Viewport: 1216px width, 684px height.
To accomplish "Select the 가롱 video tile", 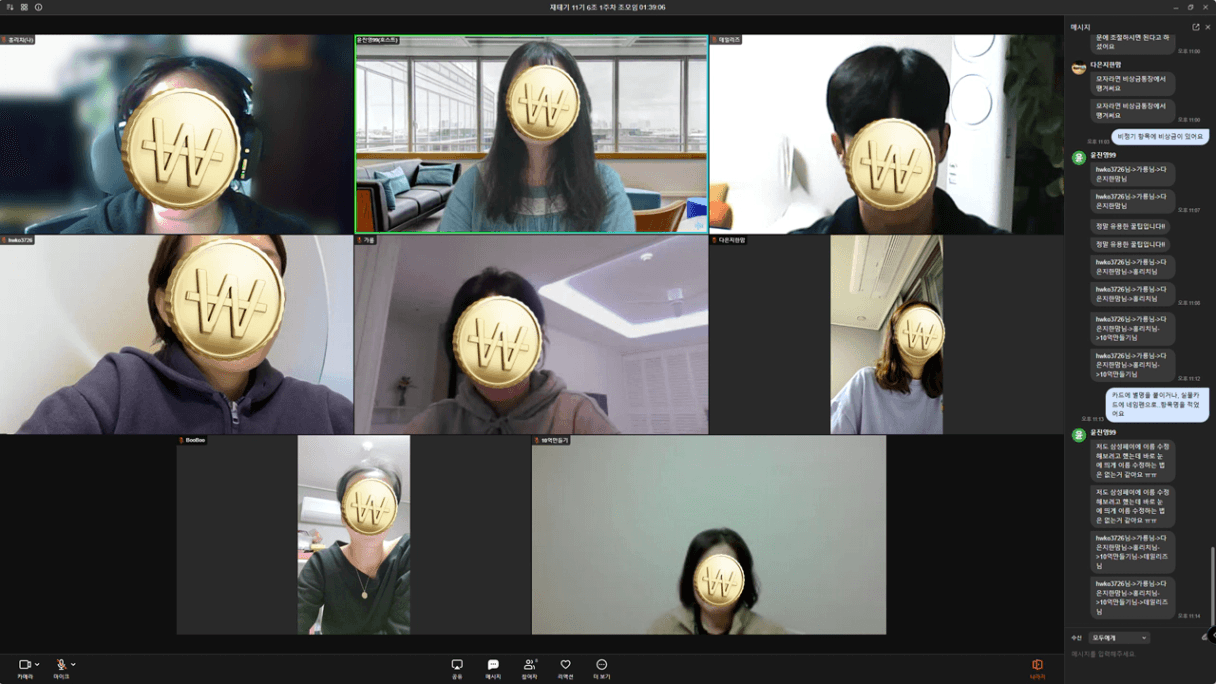I will (531, 334).
